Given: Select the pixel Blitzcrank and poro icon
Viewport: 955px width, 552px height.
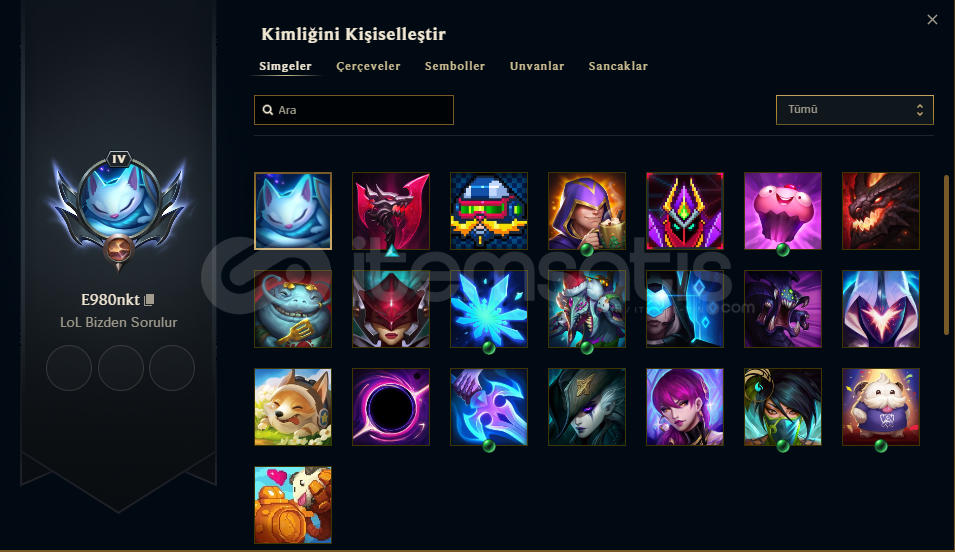Looking at the screenshot, I should (293, 505).
